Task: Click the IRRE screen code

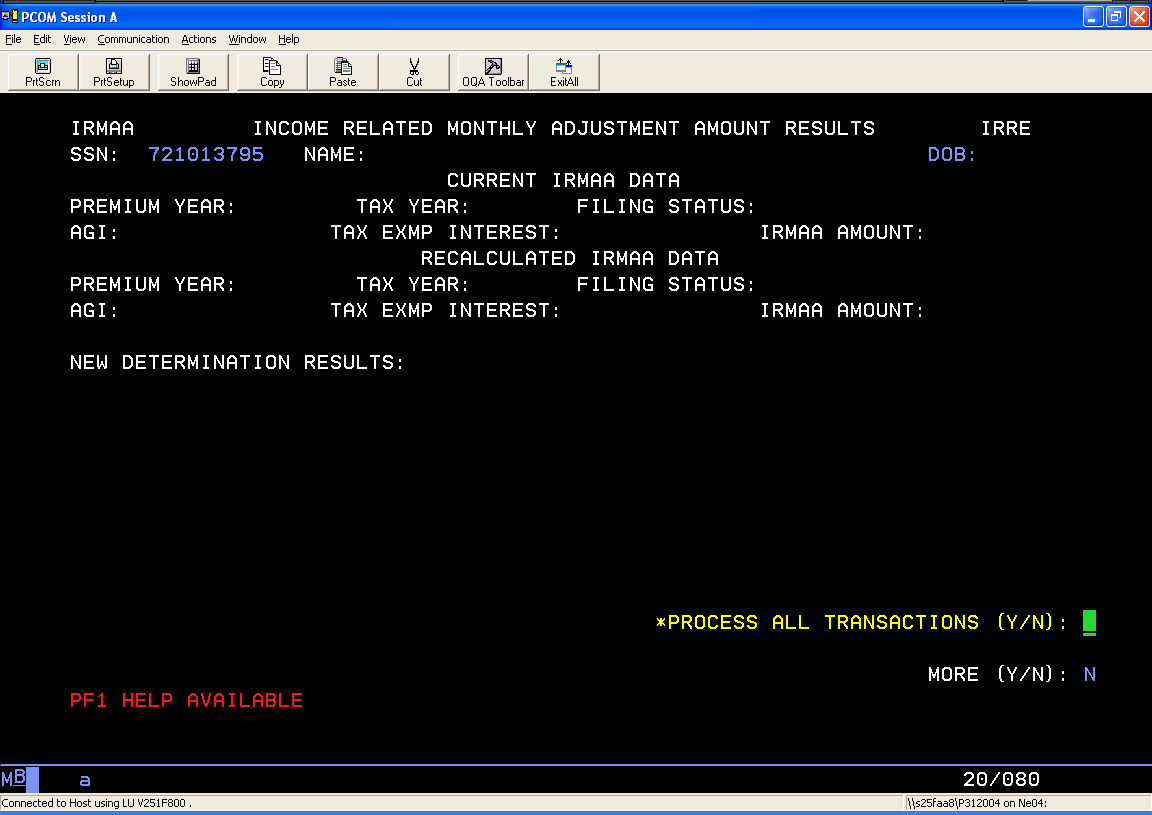Action: tap(1006, 129)
